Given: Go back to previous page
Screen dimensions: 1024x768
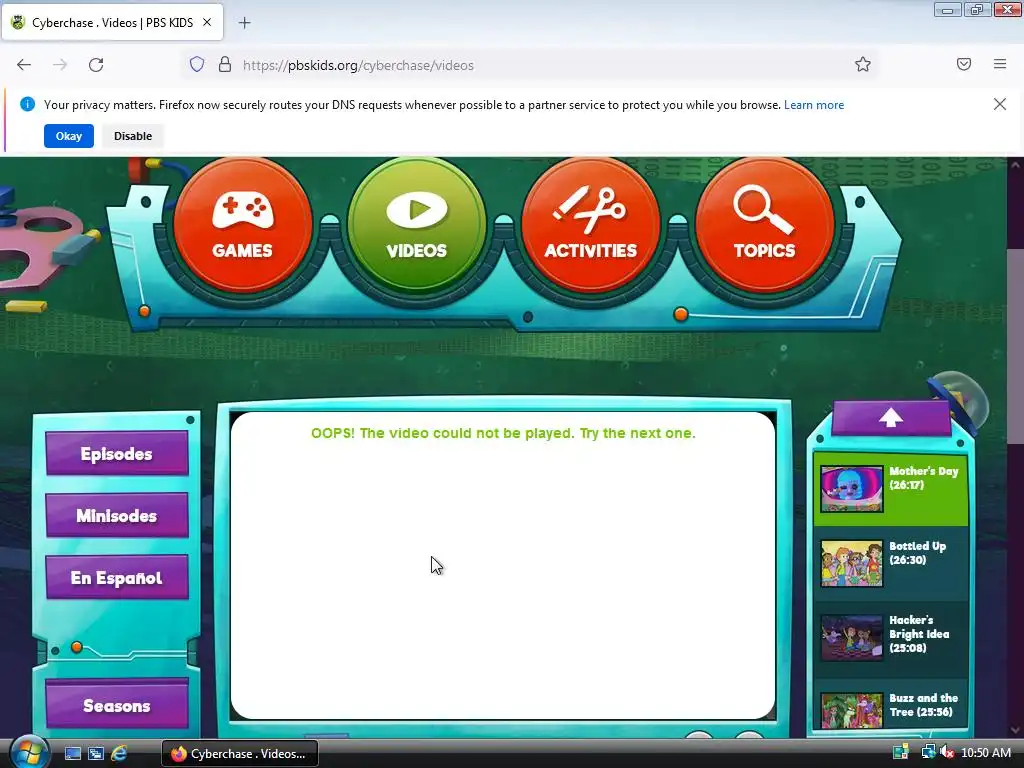Looking at the screenshot, I should [x=24, y=65].
